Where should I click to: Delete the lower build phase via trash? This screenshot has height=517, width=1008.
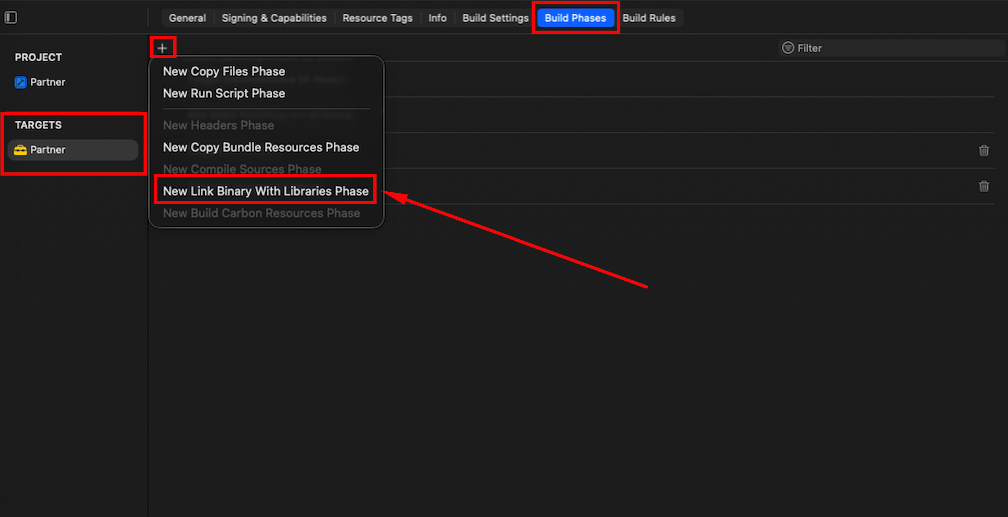984,186
